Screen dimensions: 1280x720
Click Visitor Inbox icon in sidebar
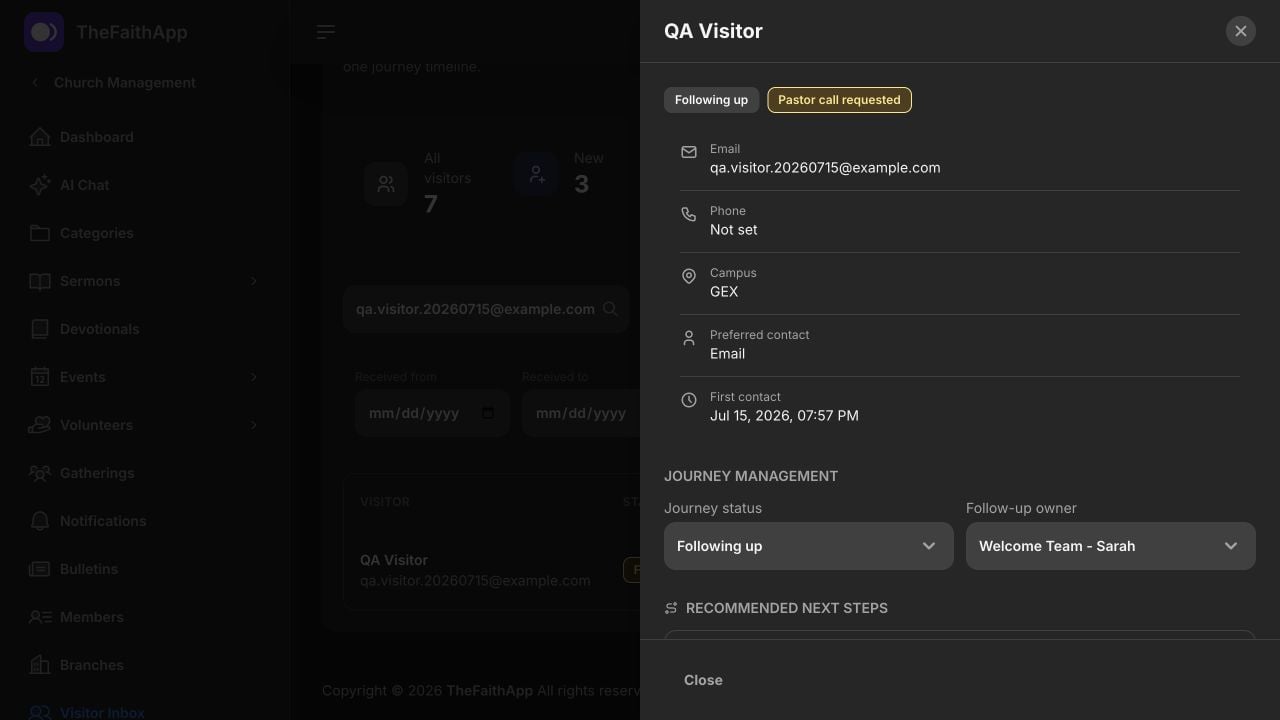[x=40, y=712]
